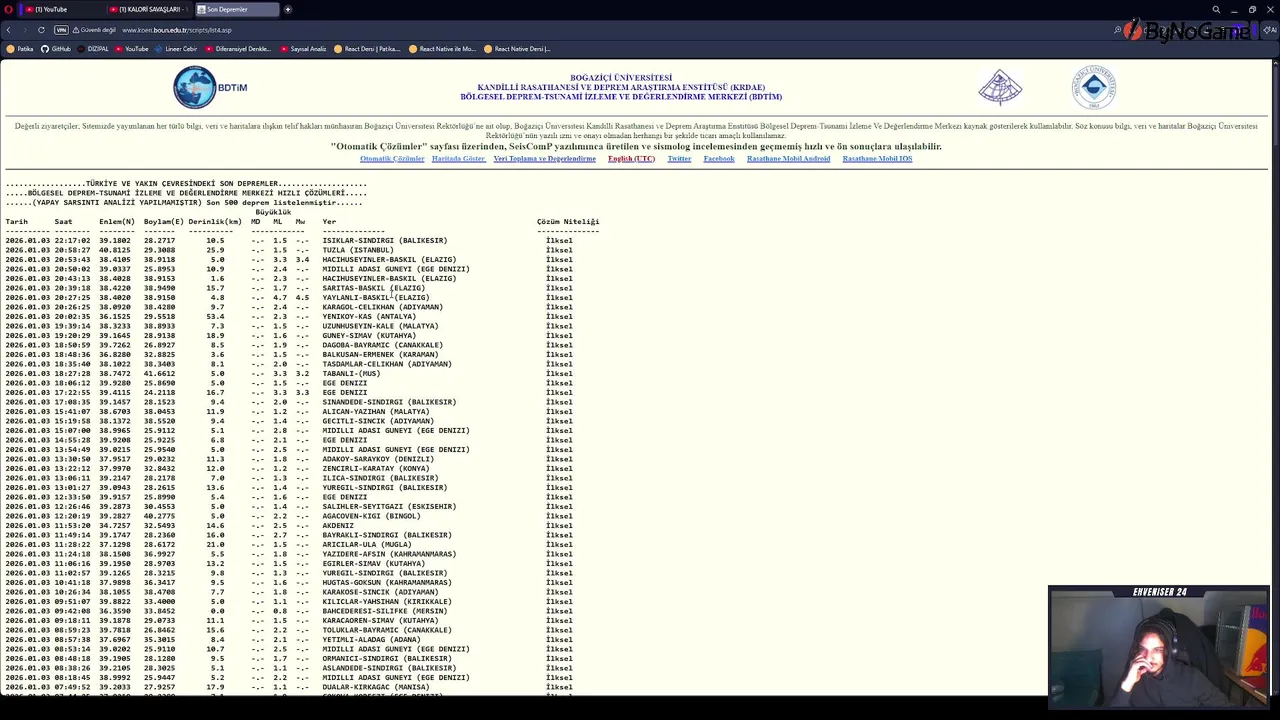Open the Patika bookmark
1280x720 pixels.
20,48
